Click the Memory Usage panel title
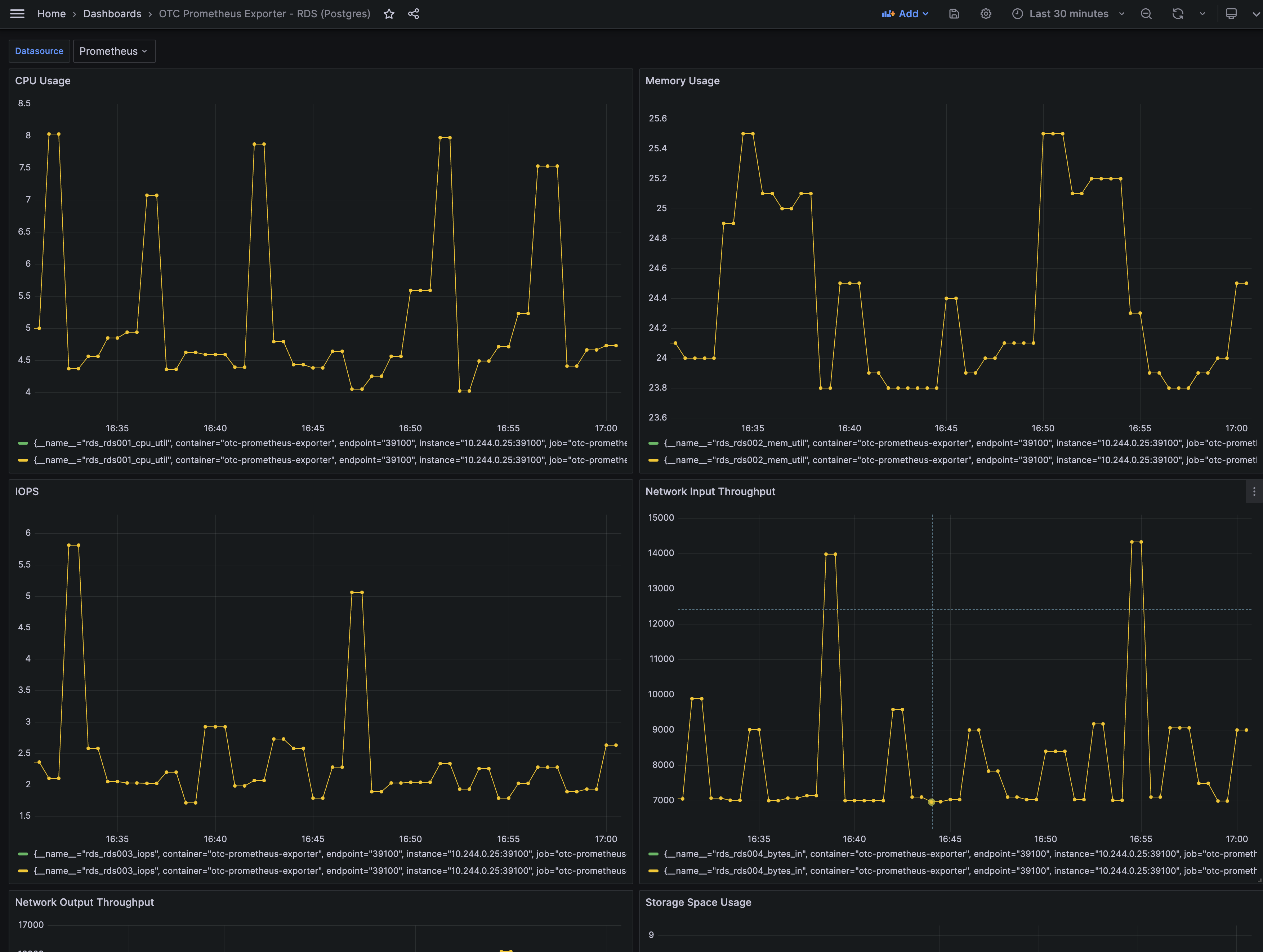This screenshot has width=1263, height=952. [682, 81]
